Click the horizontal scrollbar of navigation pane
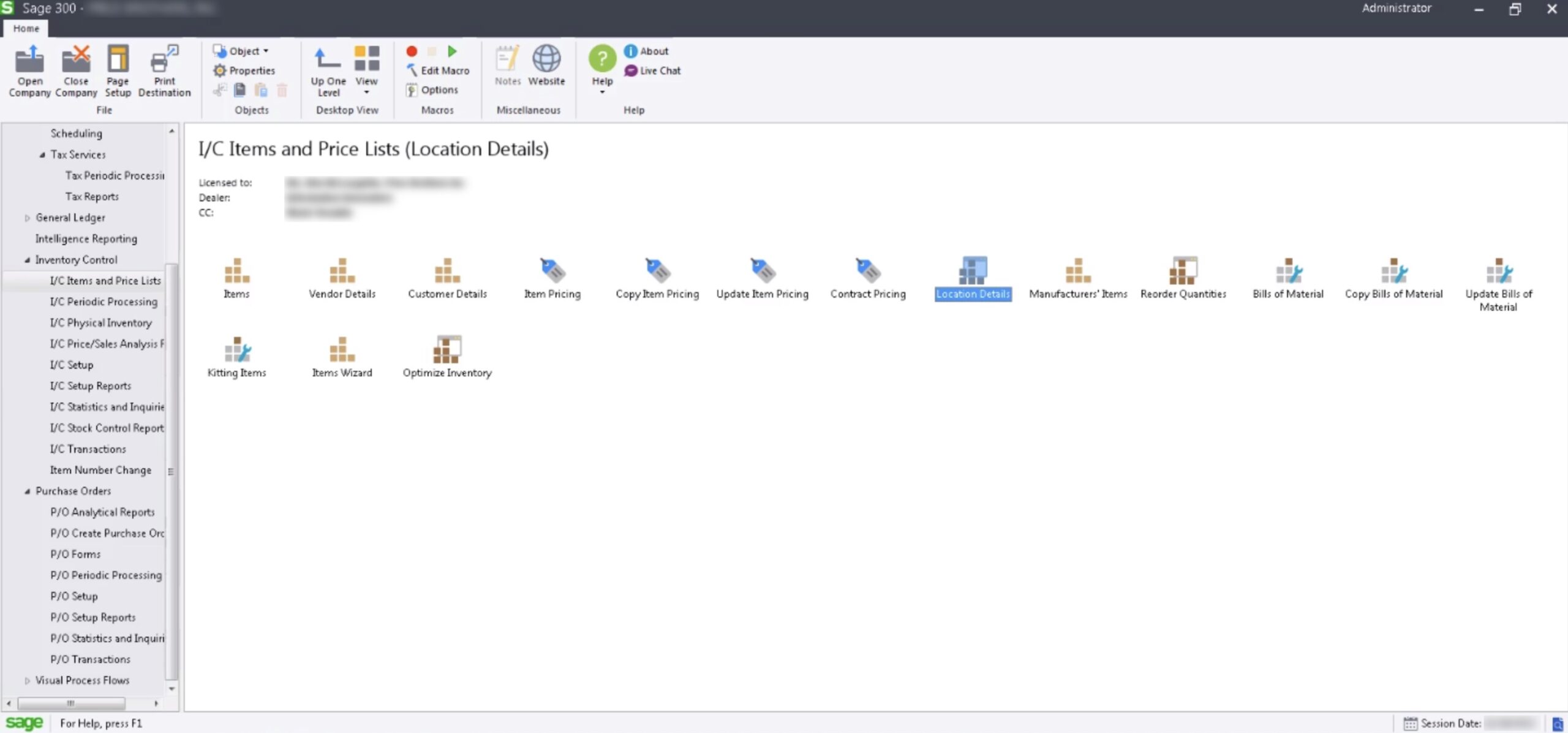Viewport: 1568px width, 733px height. point(71,703)
